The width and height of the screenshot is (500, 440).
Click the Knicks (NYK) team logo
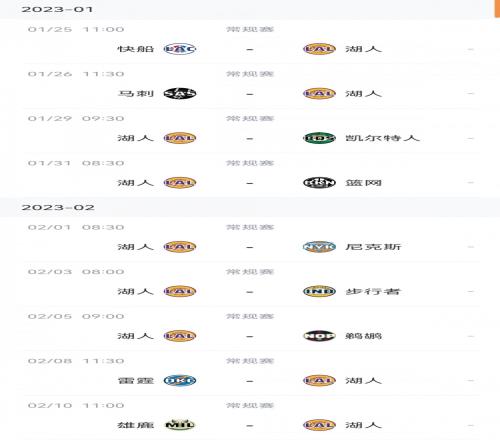point(319,247)
